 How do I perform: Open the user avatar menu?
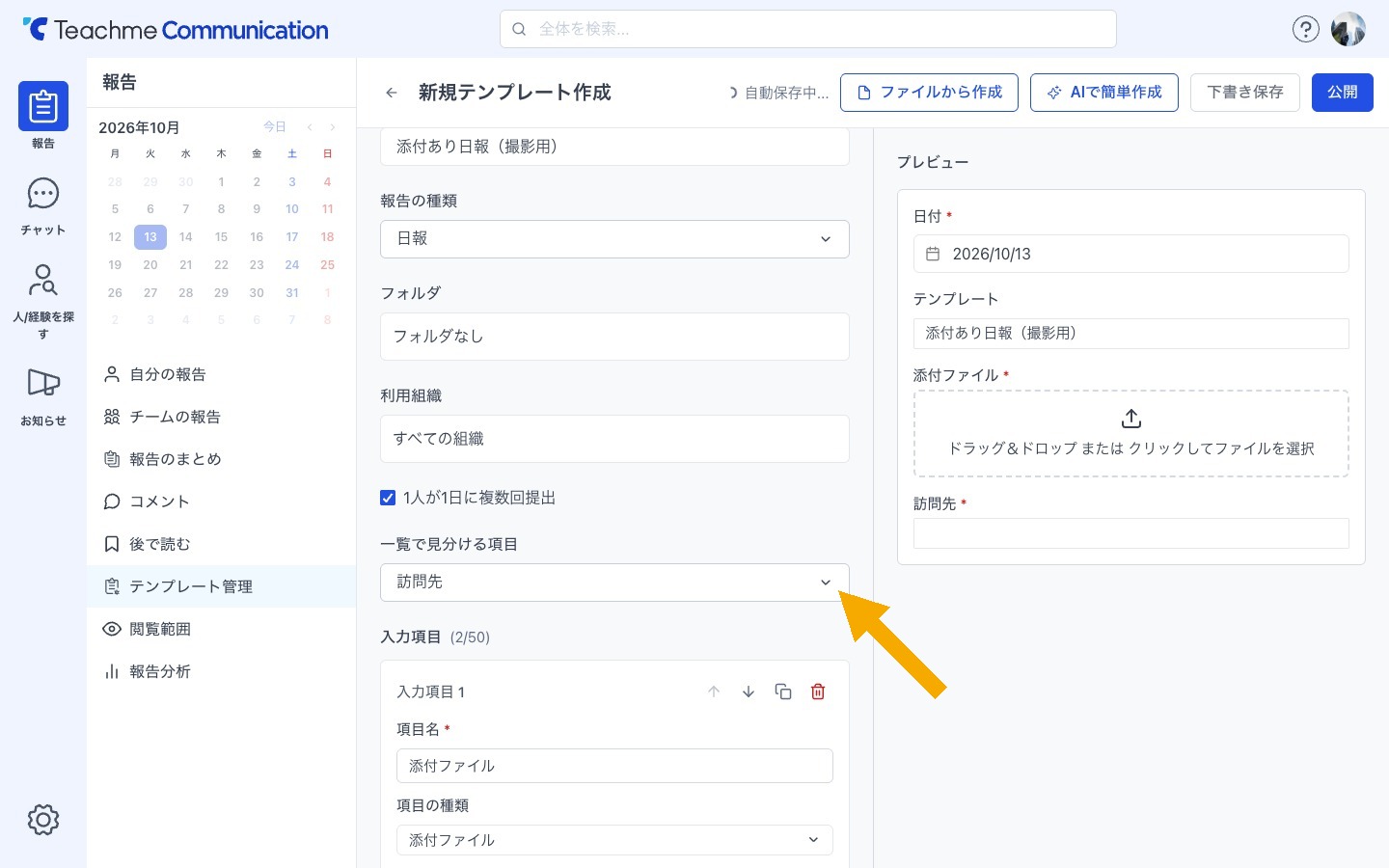1348,30
